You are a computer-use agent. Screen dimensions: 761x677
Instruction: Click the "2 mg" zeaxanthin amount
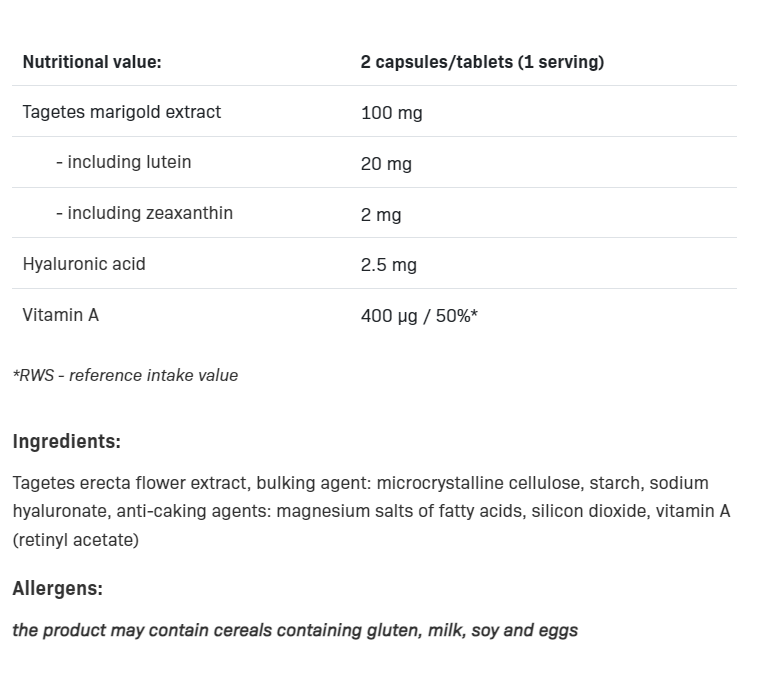click(x=381, y=215)
